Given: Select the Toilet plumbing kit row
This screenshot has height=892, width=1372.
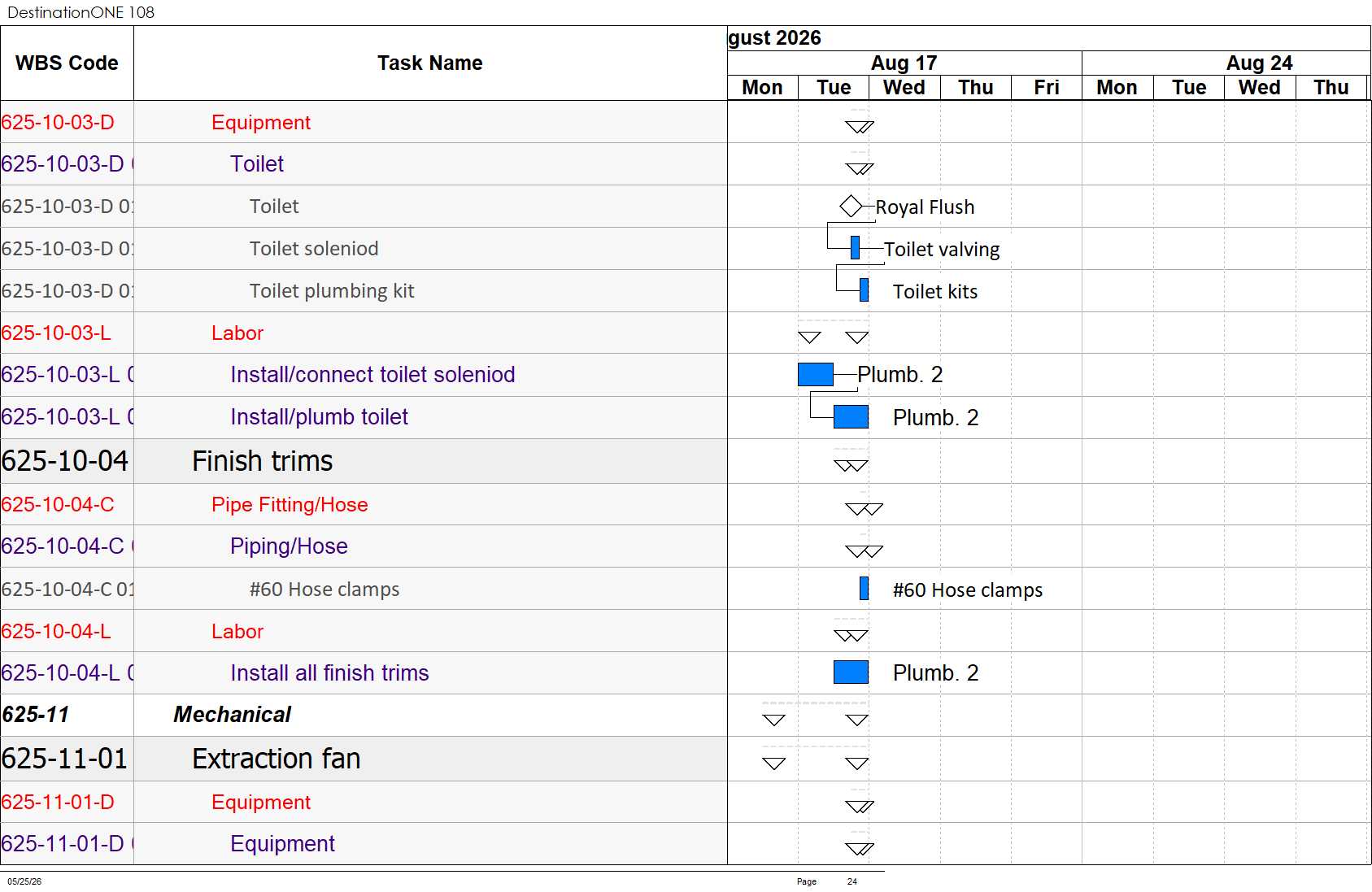Looking at the screenshot, I should pos(364,291).
